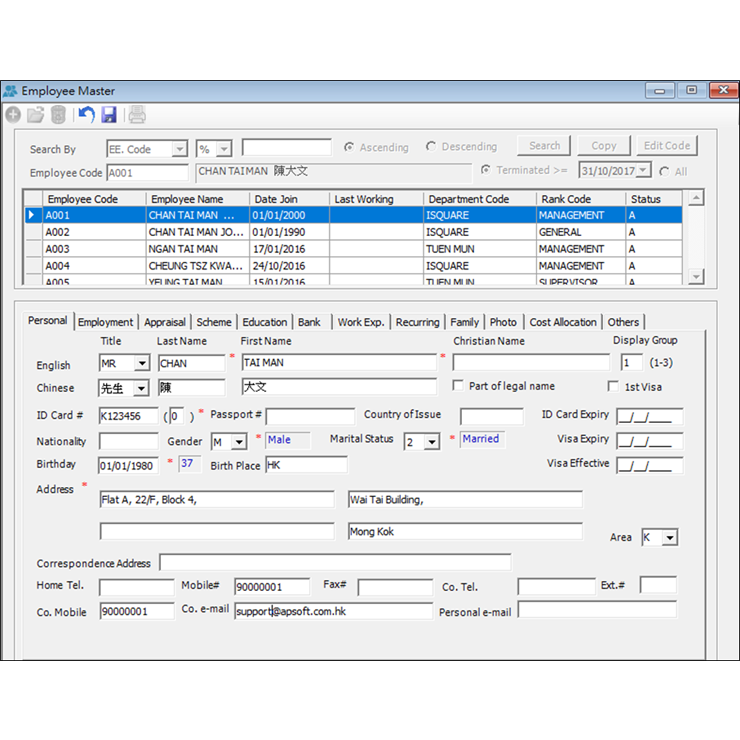740x740 pixels.
Task: Click the print icon in toolbar
Action: click(x=137, y=115)
